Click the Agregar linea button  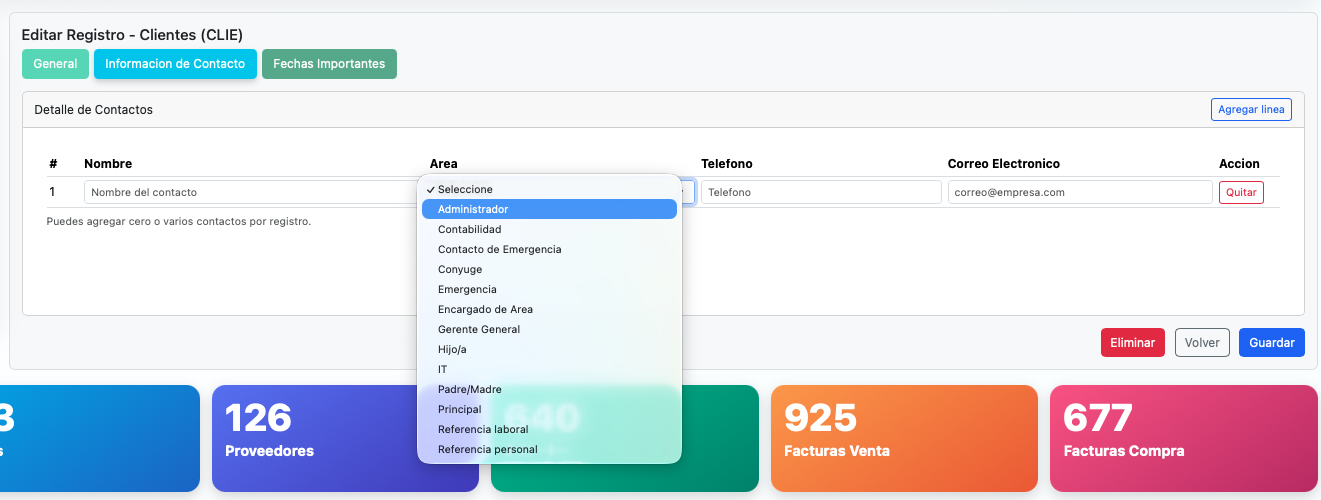click(1251, 109)
